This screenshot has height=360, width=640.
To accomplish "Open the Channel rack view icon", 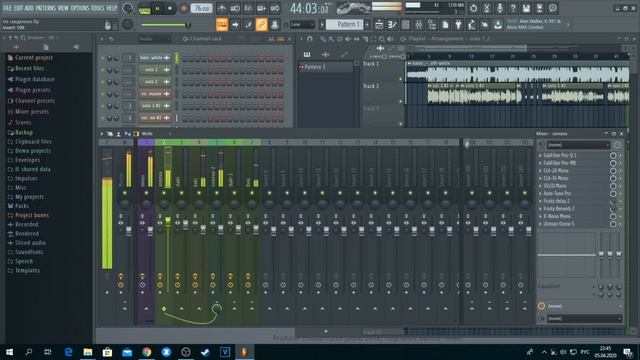I will click(405, 25).
